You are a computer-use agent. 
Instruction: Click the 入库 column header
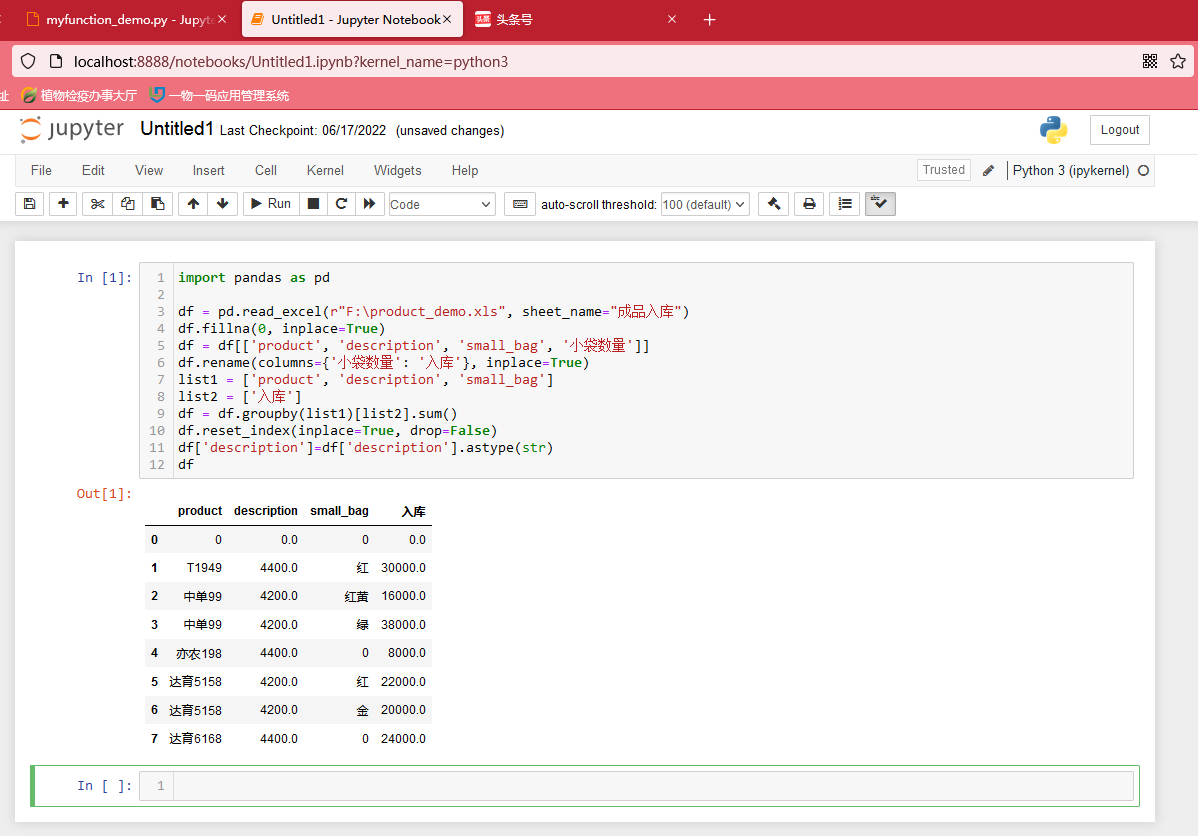(413, 511)
